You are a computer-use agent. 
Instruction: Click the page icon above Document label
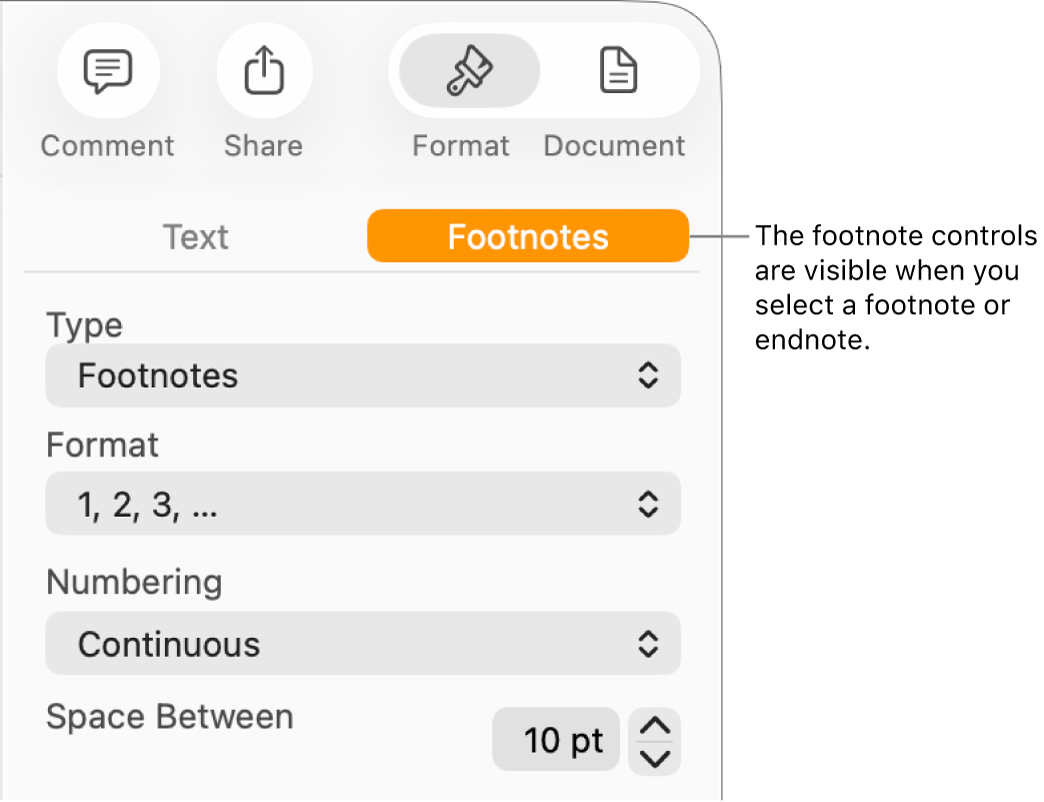pyautogui.click(x=617, y=70)
